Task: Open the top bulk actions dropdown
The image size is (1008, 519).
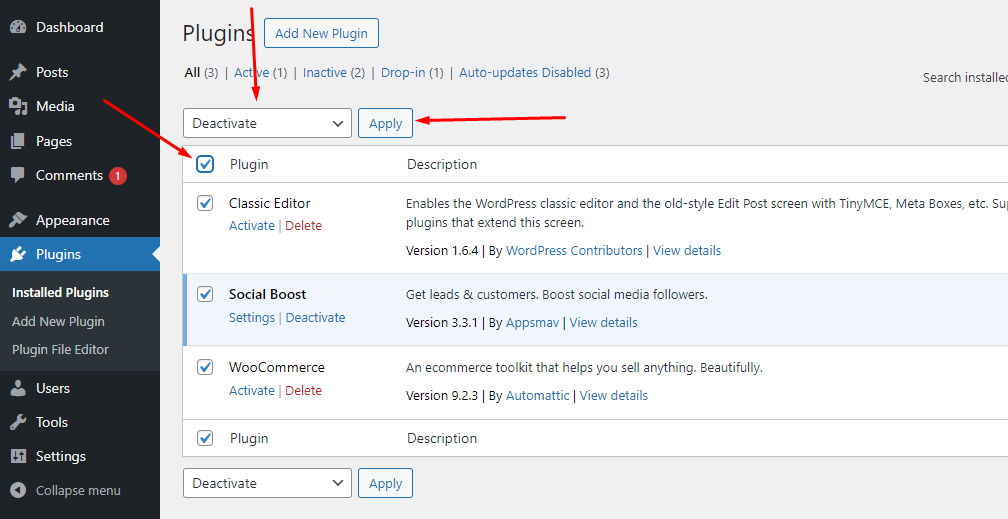Action: [x=267, y=123]
